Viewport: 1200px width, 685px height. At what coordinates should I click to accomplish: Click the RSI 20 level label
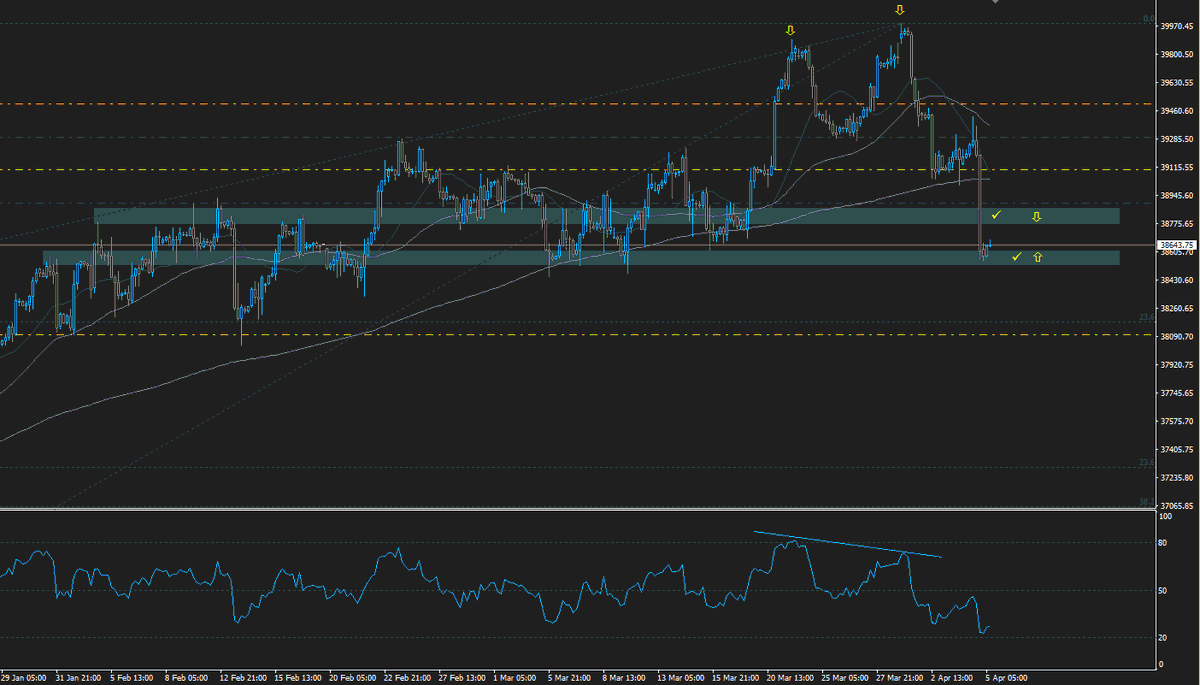1163,637
